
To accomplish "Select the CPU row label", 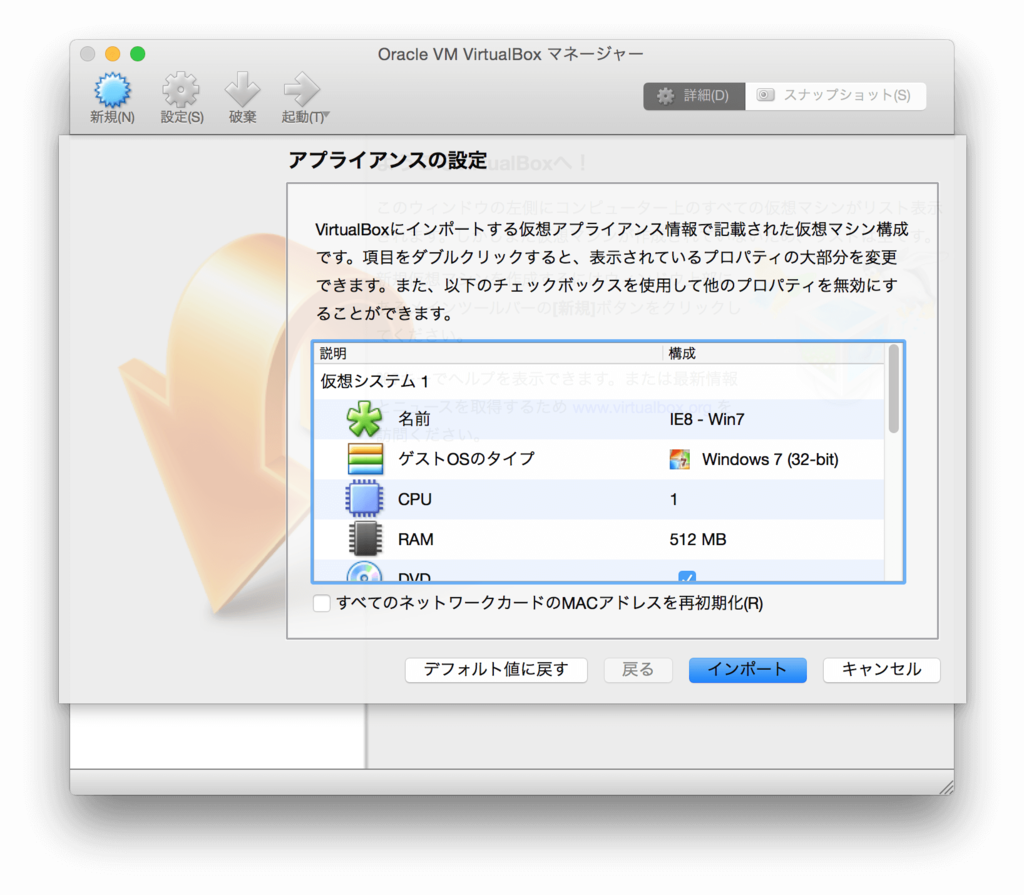I will pyautogui.click(x=415, y=499).
